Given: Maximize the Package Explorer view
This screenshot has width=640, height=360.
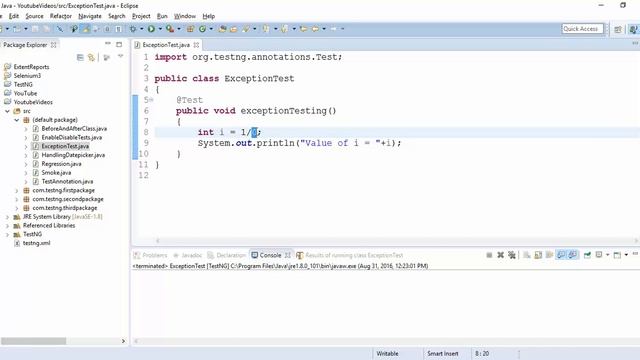Looking at the screenshot, I should click(x=119, y=44).
